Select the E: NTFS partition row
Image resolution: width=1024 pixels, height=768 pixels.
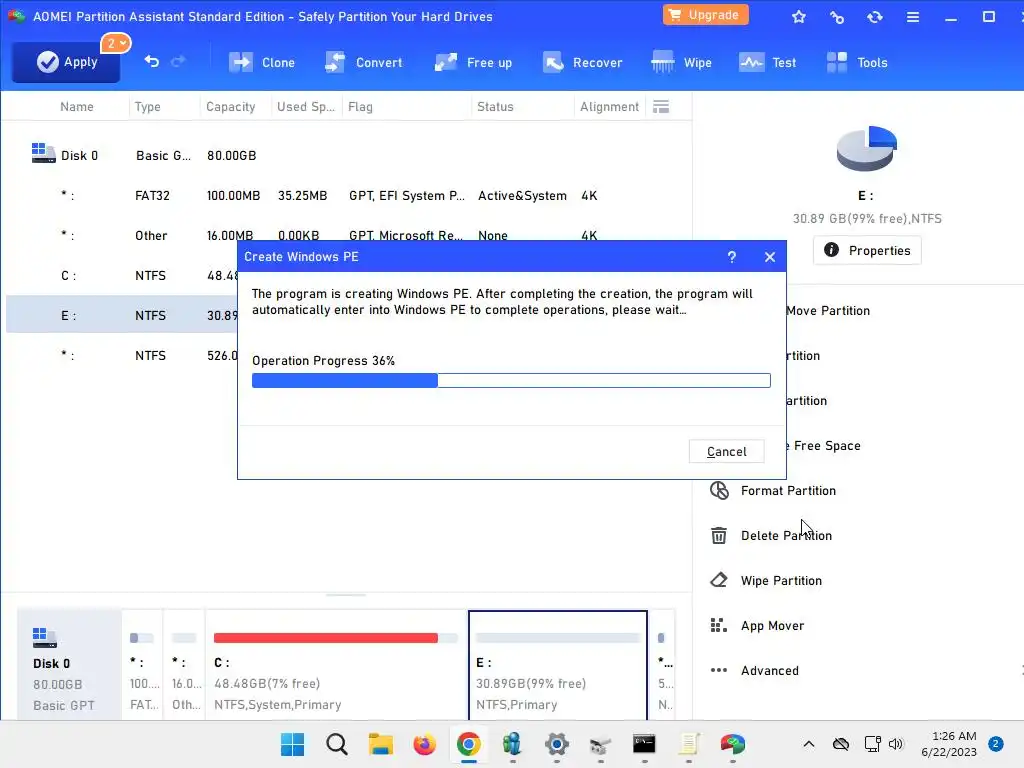pyautogui.click(x=122, y=315)
